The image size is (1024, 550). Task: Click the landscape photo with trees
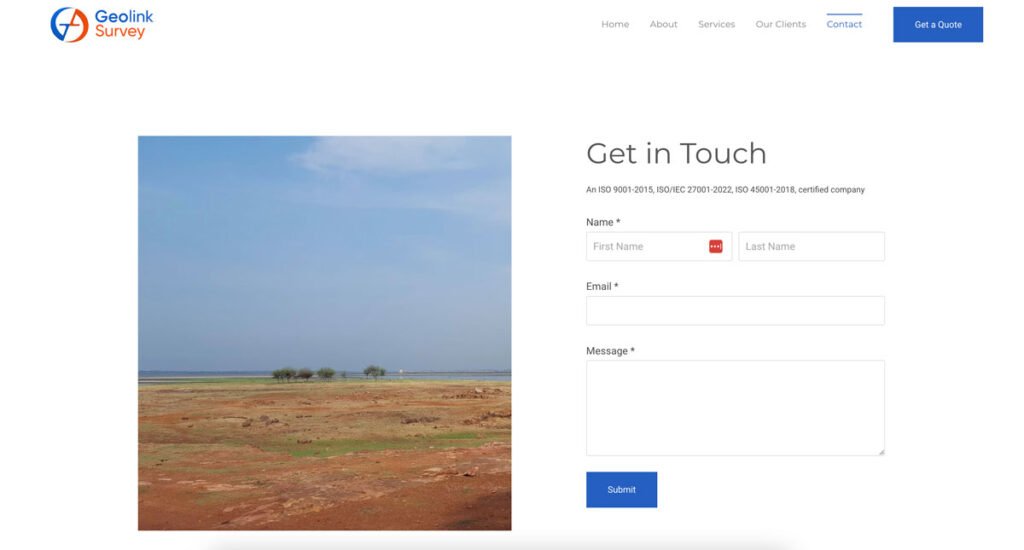point(324,333)
